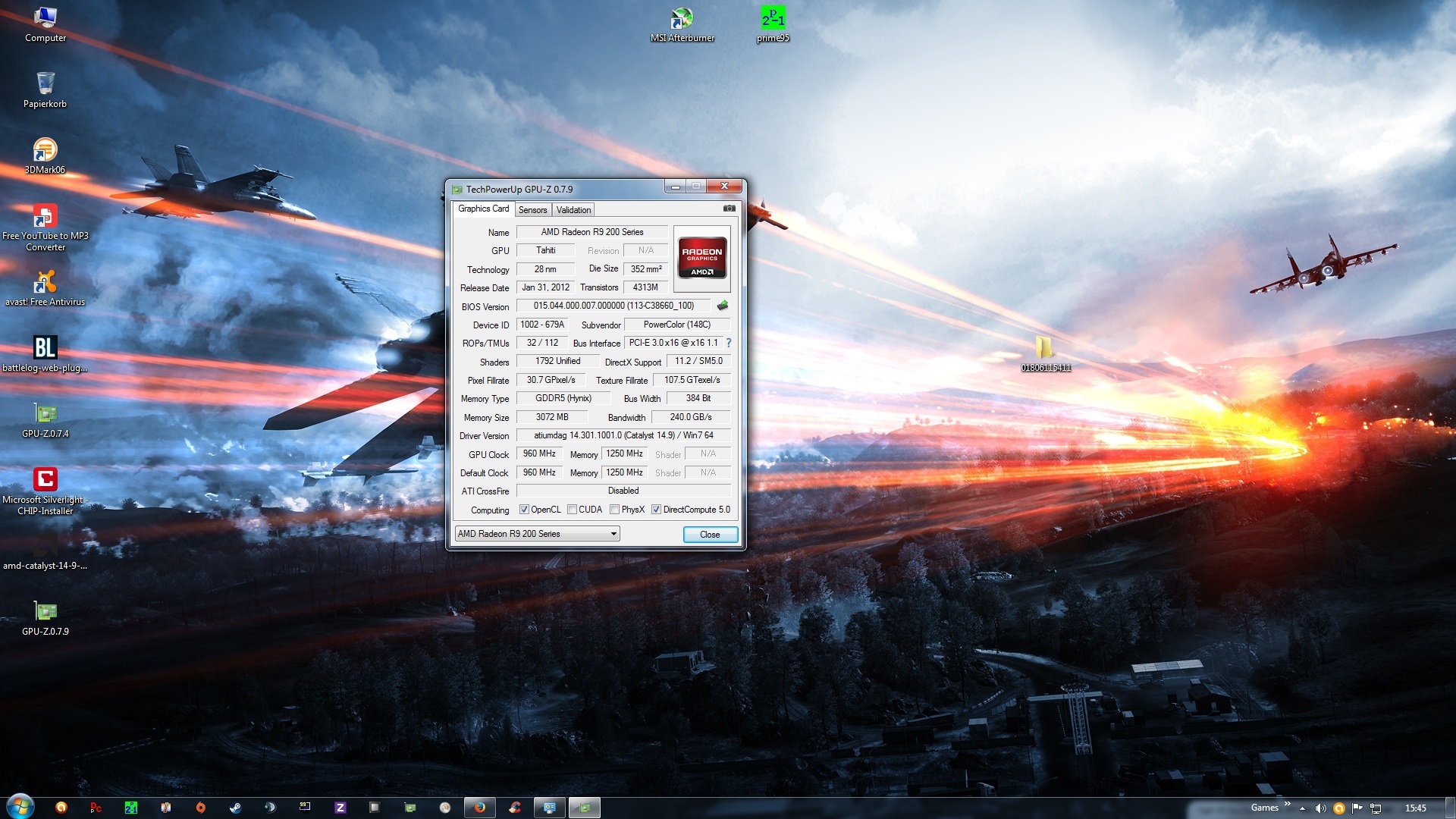Click the volume speaker tray icon
The image size is (1456, 819).
coord(1320,808)
